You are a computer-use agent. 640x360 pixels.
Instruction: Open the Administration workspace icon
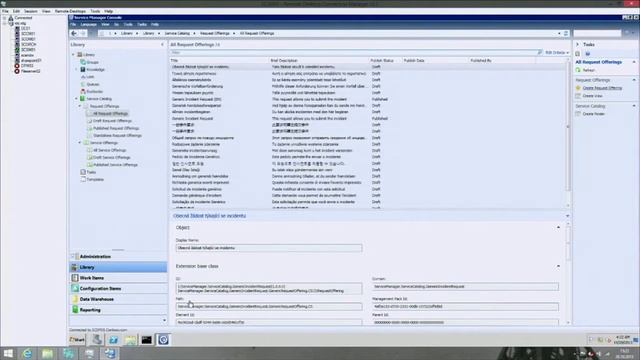[75, 257]
